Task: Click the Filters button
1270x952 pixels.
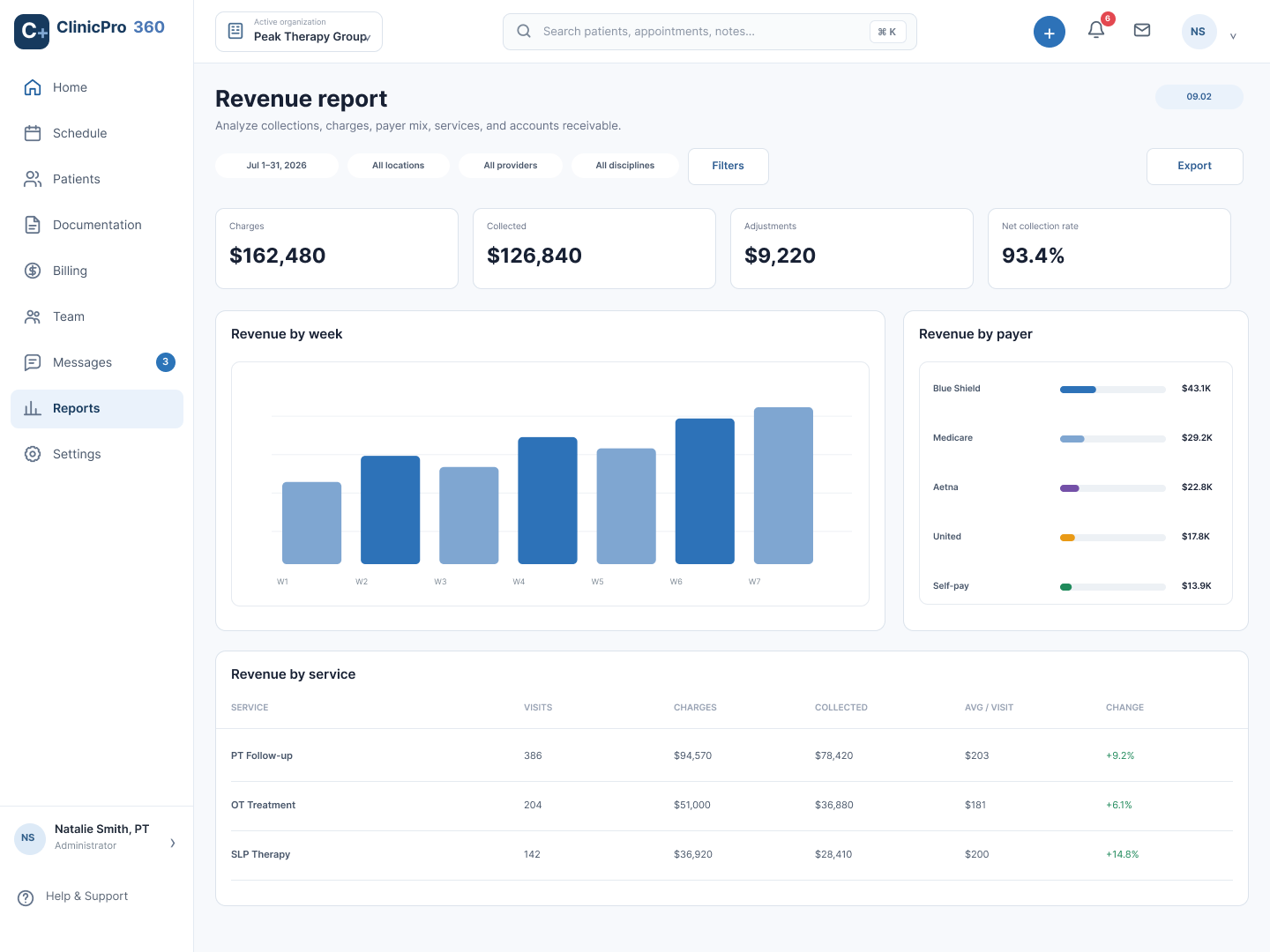Action: 728,167
